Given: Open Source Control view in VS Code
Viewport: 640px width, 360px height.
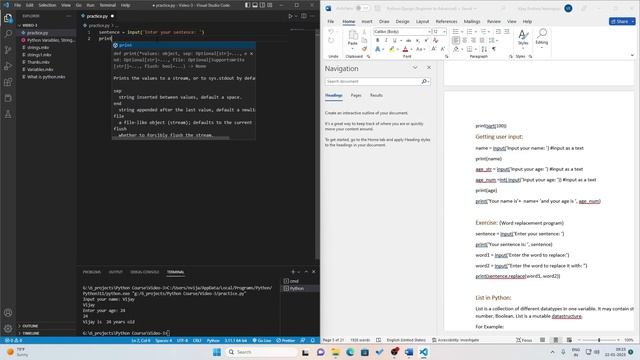Looking at the screenshot, I should pos(8,50).
